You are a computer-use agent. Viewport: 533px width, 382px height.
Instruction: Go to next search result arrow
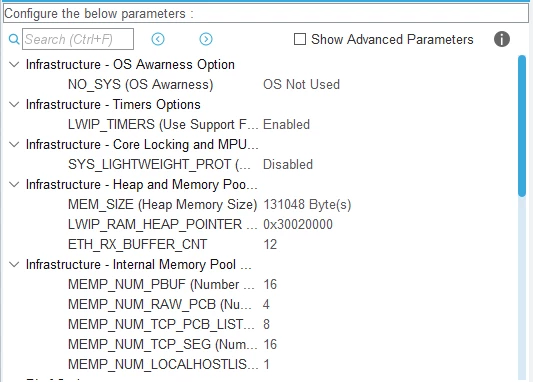(206, 39)
